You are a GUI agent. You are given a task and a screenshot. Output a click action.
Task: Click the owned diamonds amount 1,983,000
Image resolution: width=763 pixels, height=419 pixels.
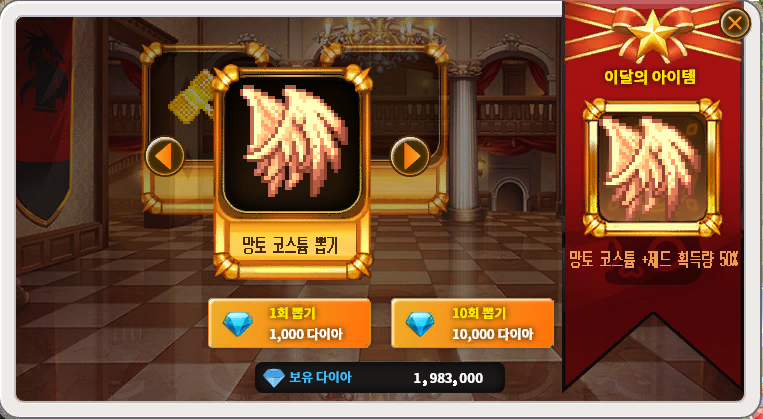tap(448, 378)
